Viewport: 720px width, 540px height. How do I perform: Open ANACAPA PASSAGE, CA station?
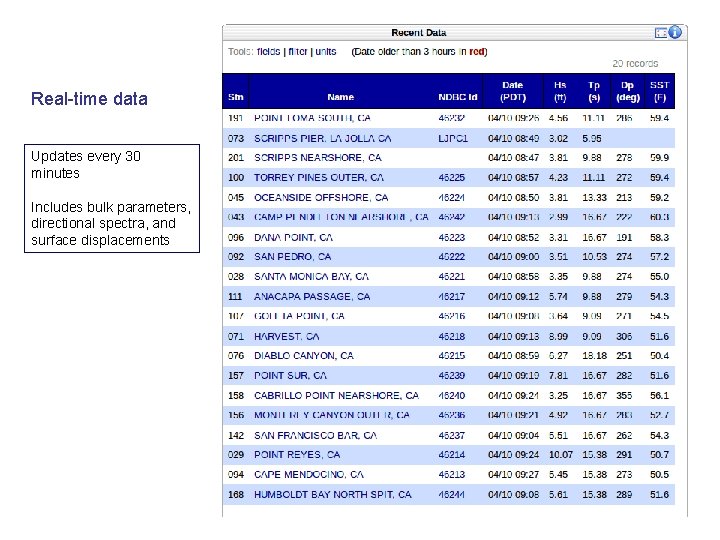coord(312,296)
